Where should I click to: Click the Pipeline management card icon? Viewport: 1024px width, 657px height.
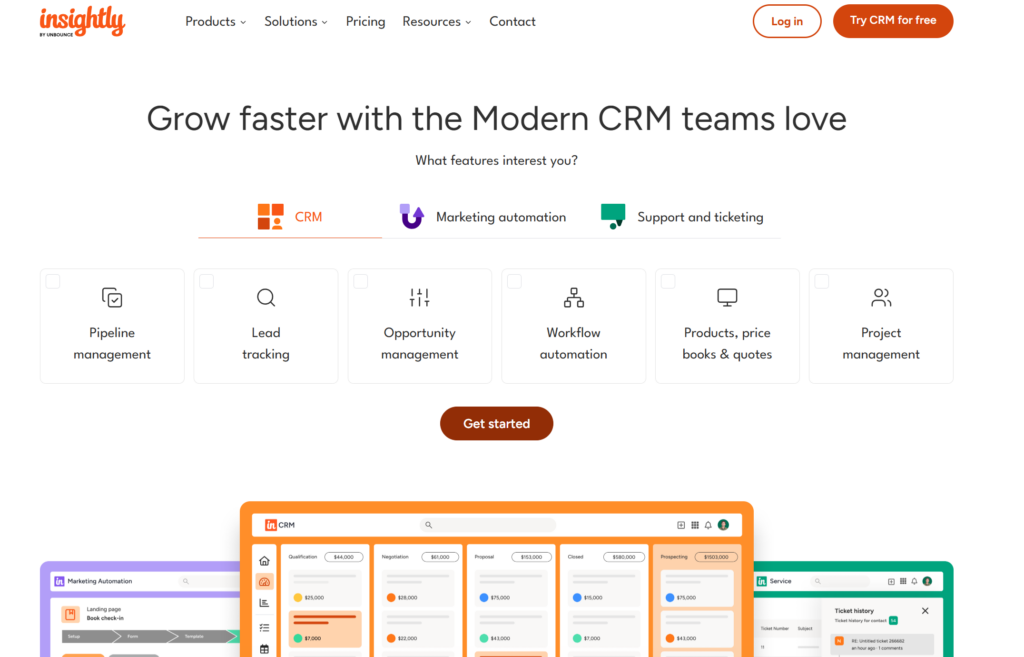click(112, 298)
